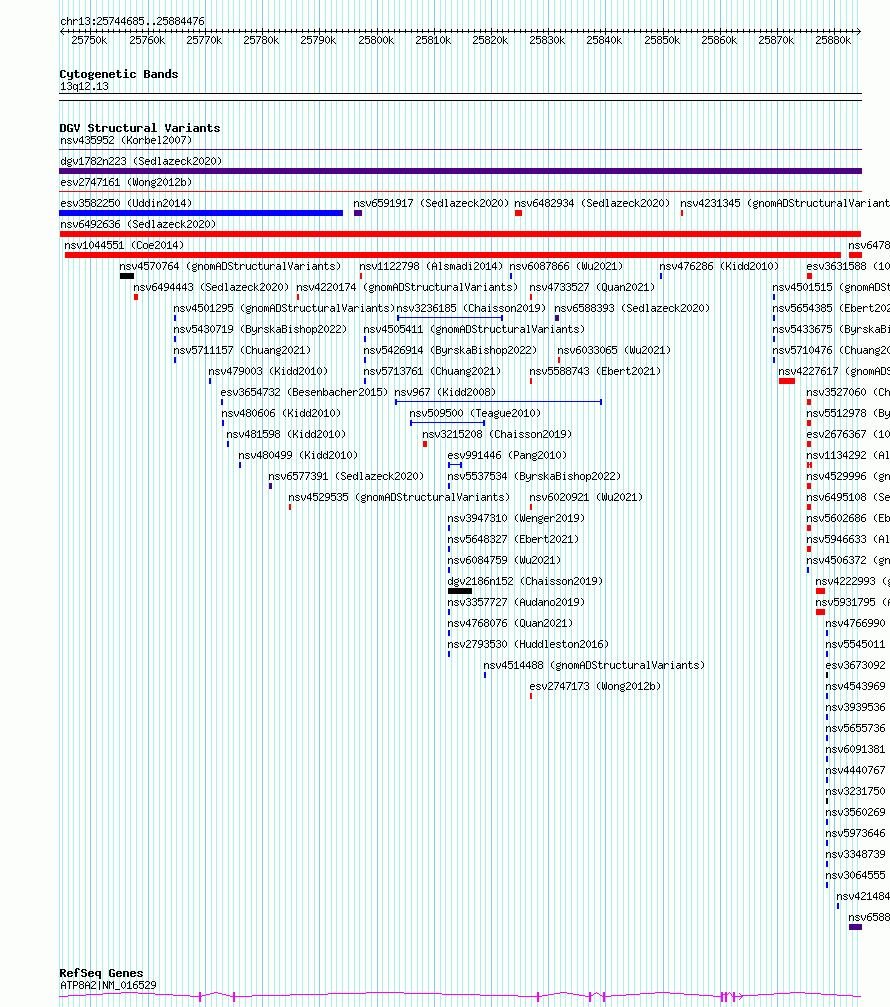Viewport: 890px width, 1007px height.
Task: Click the black dgv2186n152 variant block
Action: (460, 591)
